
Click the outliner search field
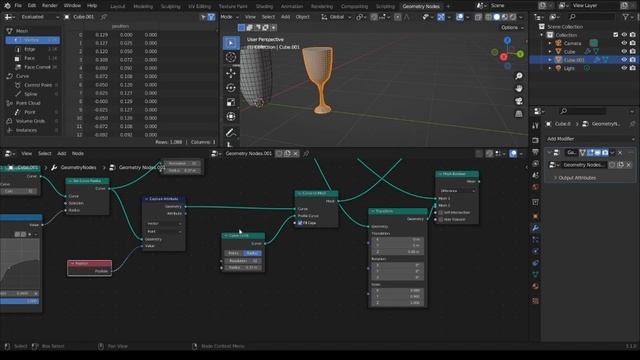(x=591, y=17)
